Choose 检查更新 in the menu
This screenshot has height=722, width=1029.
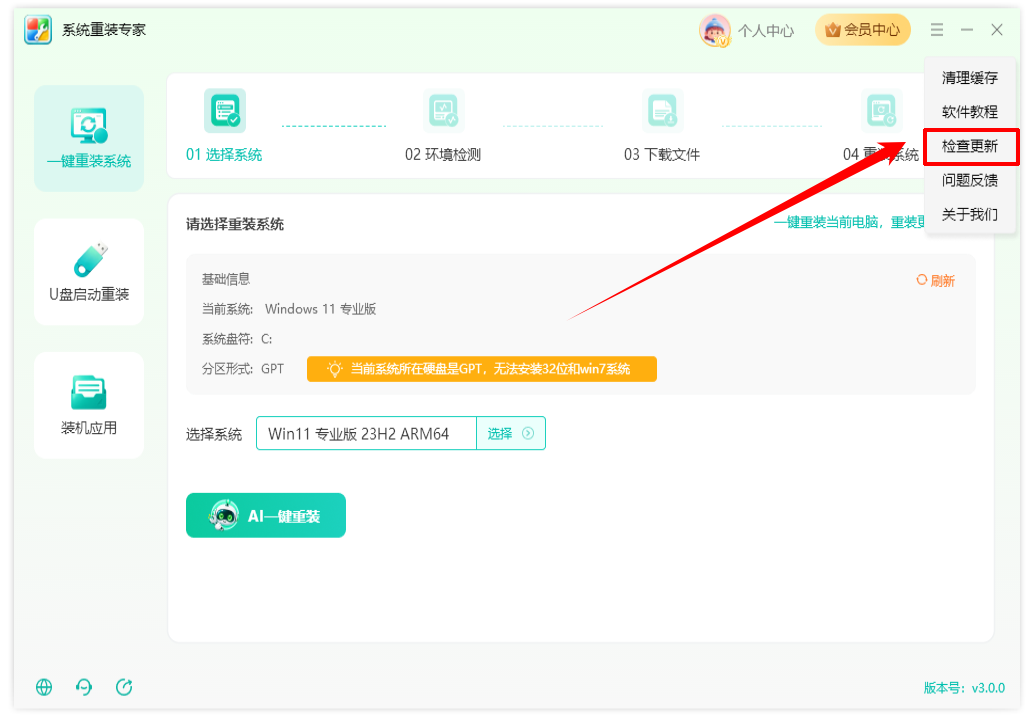970,146
